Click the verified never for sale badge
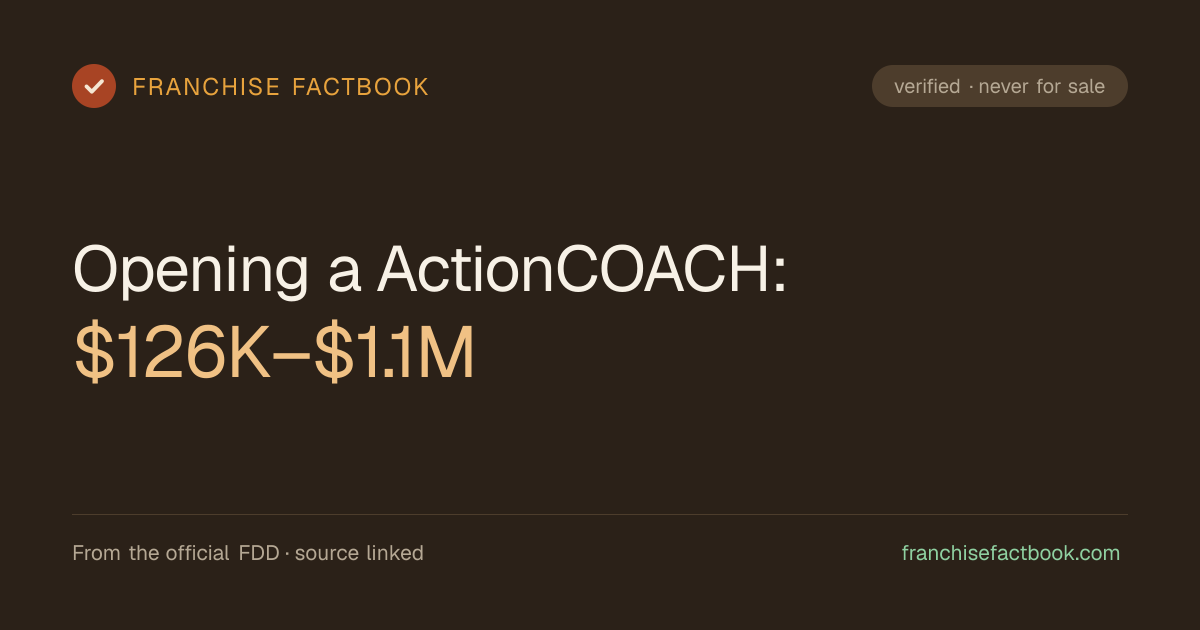This screenshot has height=630, width=1200. click(1000, 86)
